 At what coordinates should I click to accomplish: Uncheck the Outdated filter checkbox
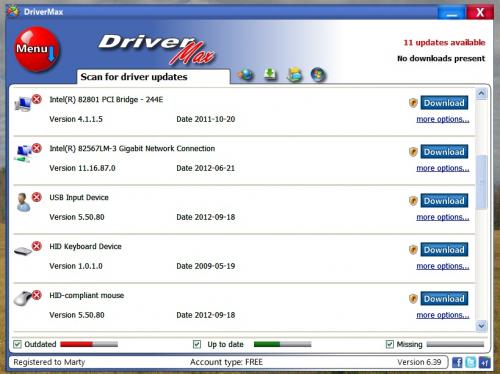click(17, 344)
